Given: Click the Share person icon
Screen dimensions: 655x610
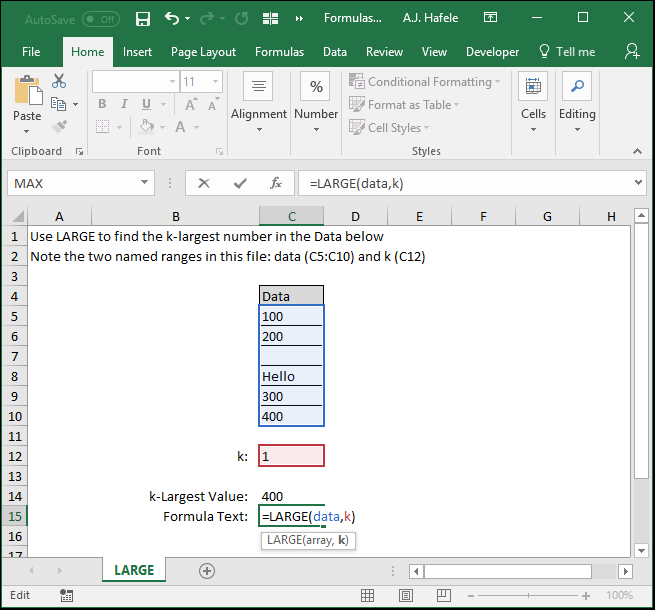Looking at the screenshot, I should click(x=632, y=51).
